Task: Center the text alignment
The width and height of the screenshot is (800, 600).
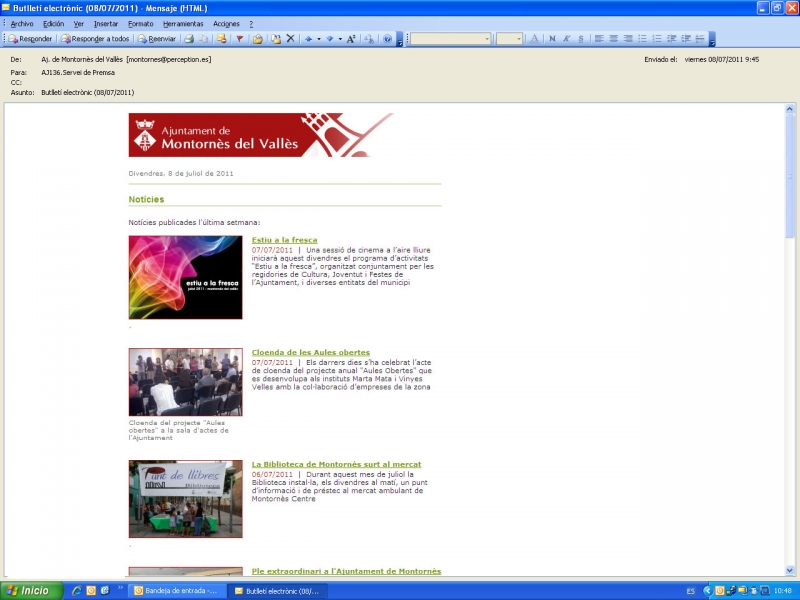Action: click(613, 39)
